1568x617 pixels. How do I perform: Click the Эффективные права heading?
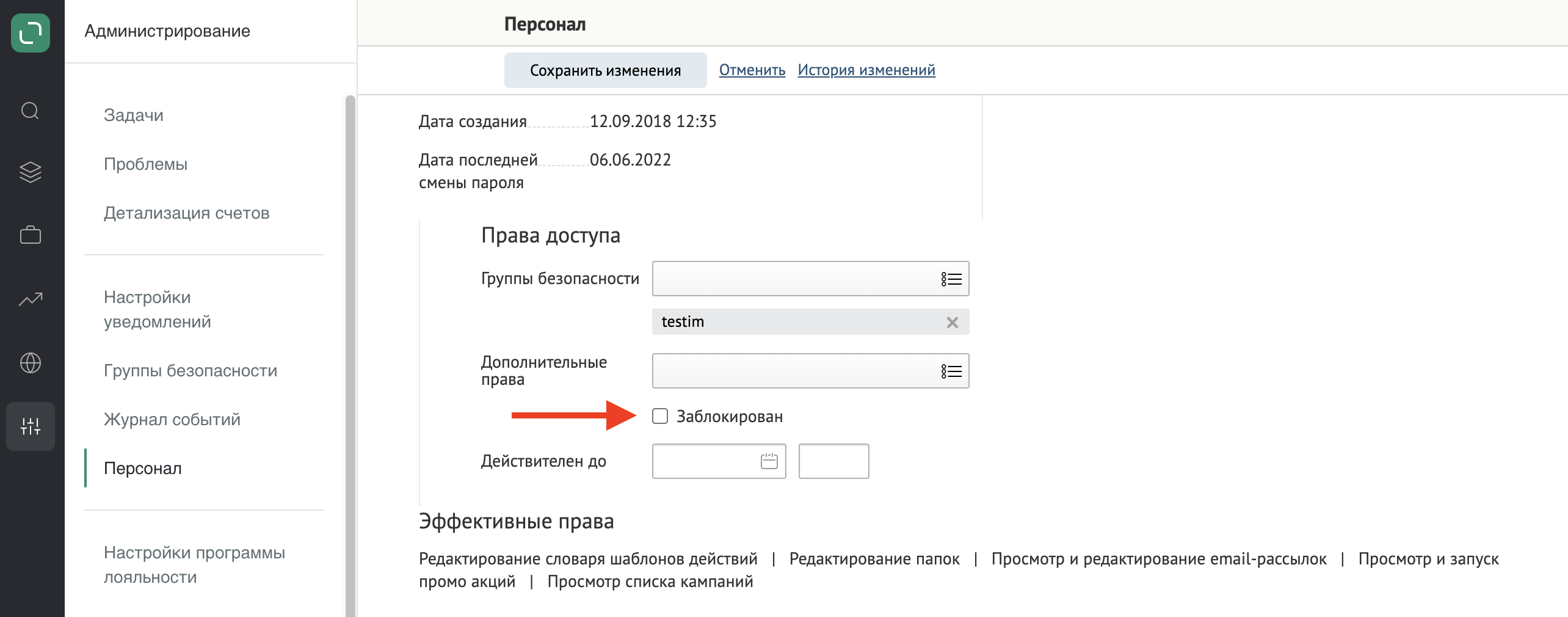516,521
